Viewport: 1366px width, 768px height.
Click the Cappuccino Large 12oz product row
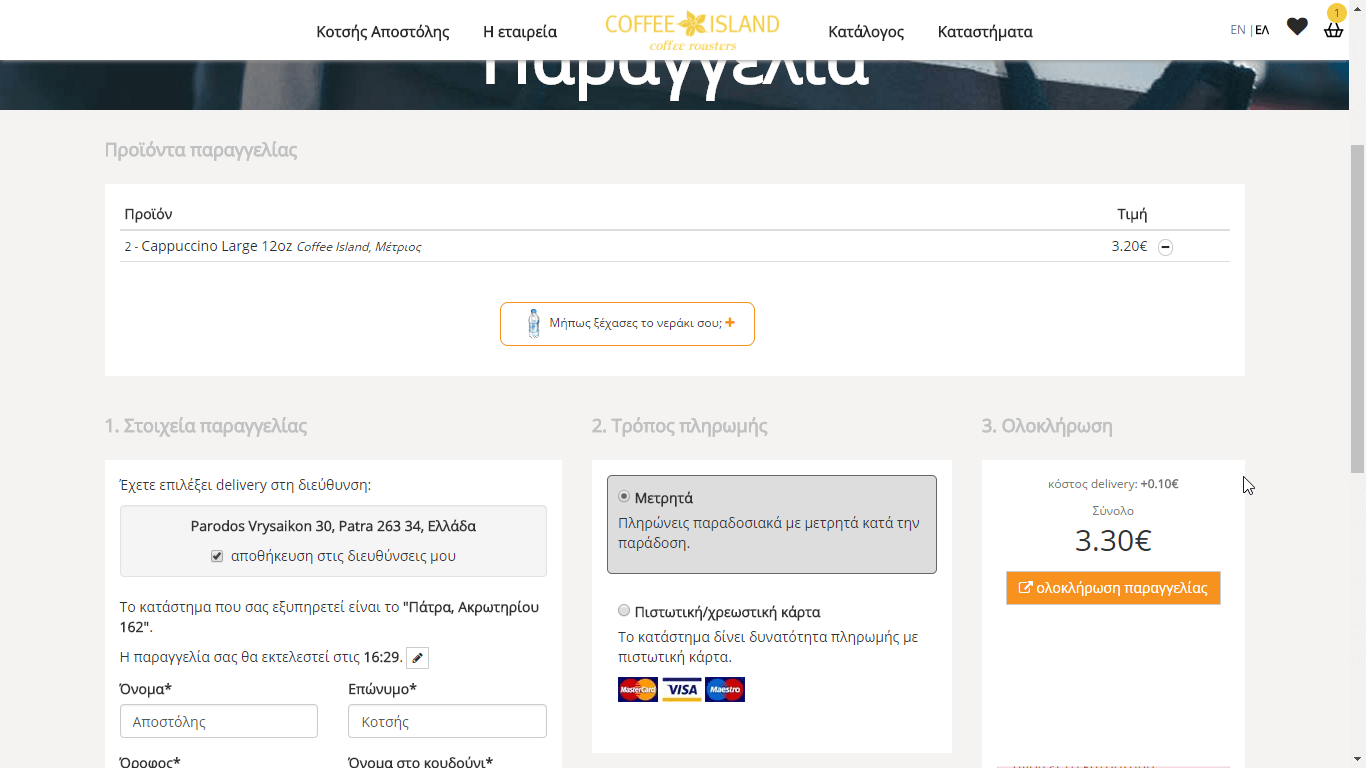[x=675, y=246]
